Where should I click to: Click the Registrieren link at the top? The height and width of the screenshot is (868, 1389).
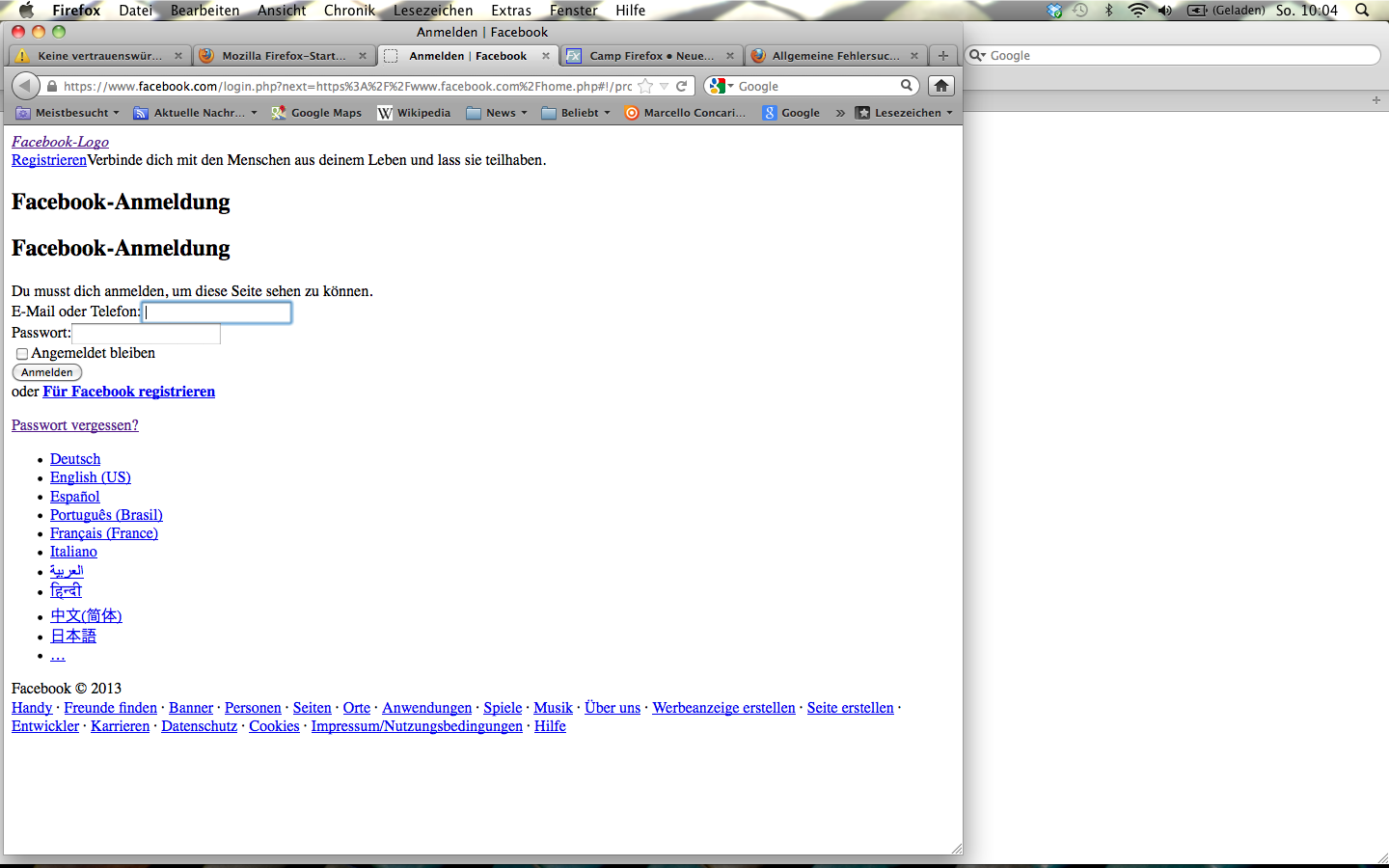coord(49,160)
